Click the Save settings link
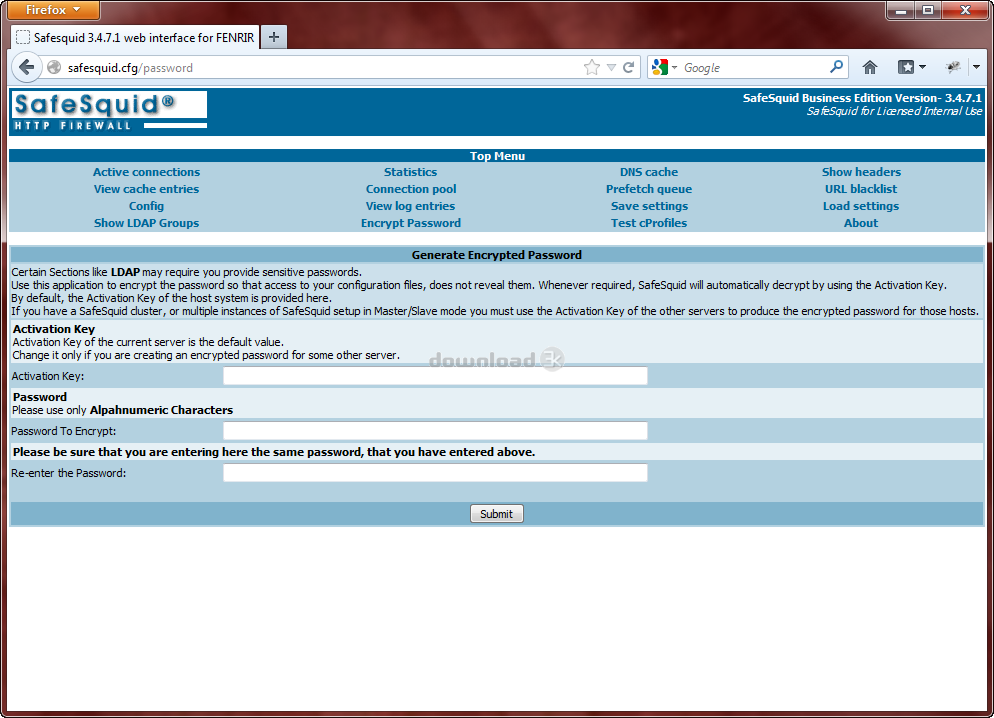 [649, 206]
